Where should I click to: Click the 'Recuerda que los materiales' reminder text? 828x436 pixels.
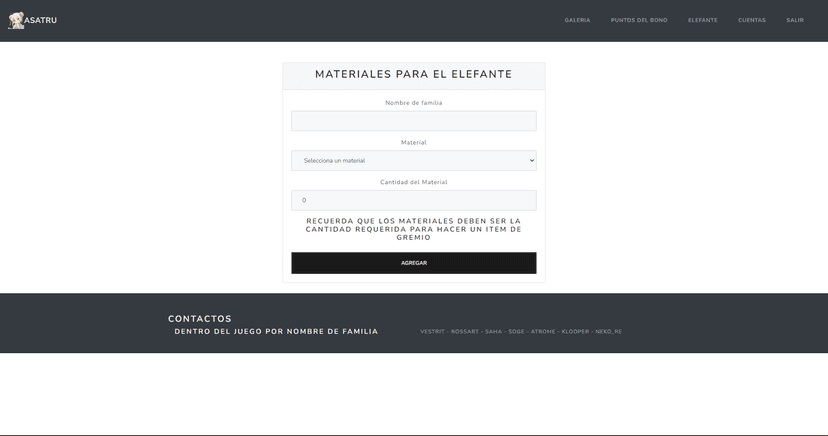413,229
